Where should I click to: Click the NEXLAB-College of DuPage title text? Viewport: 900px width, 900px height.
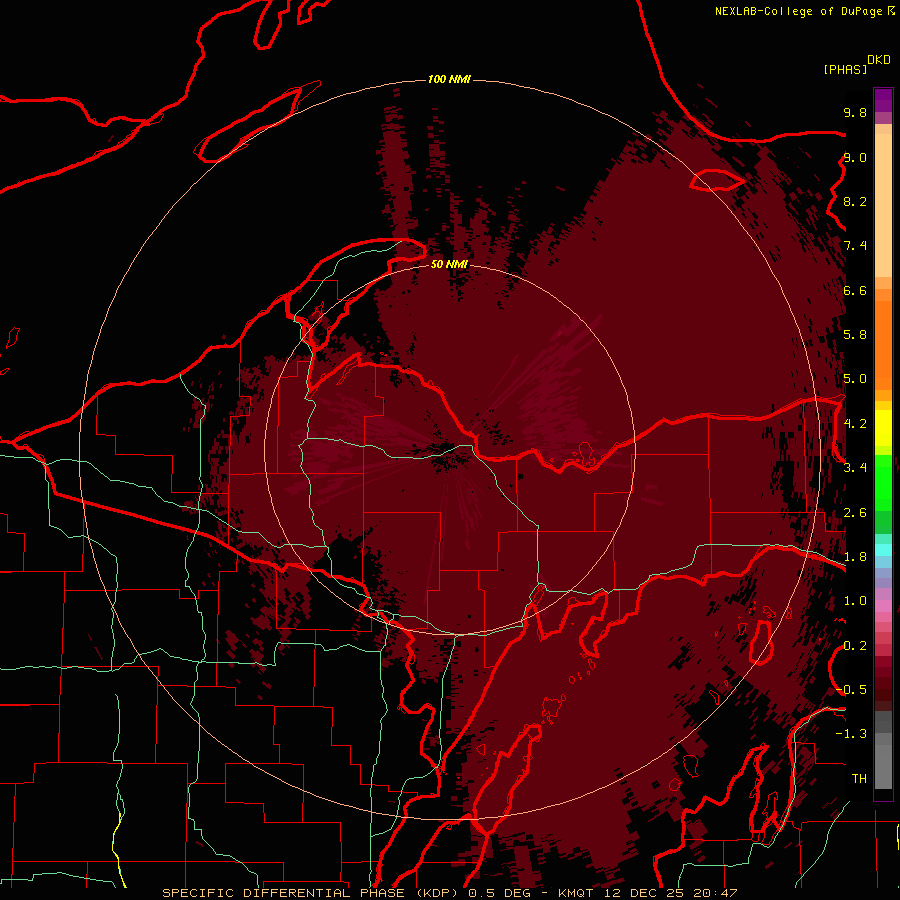(x=799, y=11)
